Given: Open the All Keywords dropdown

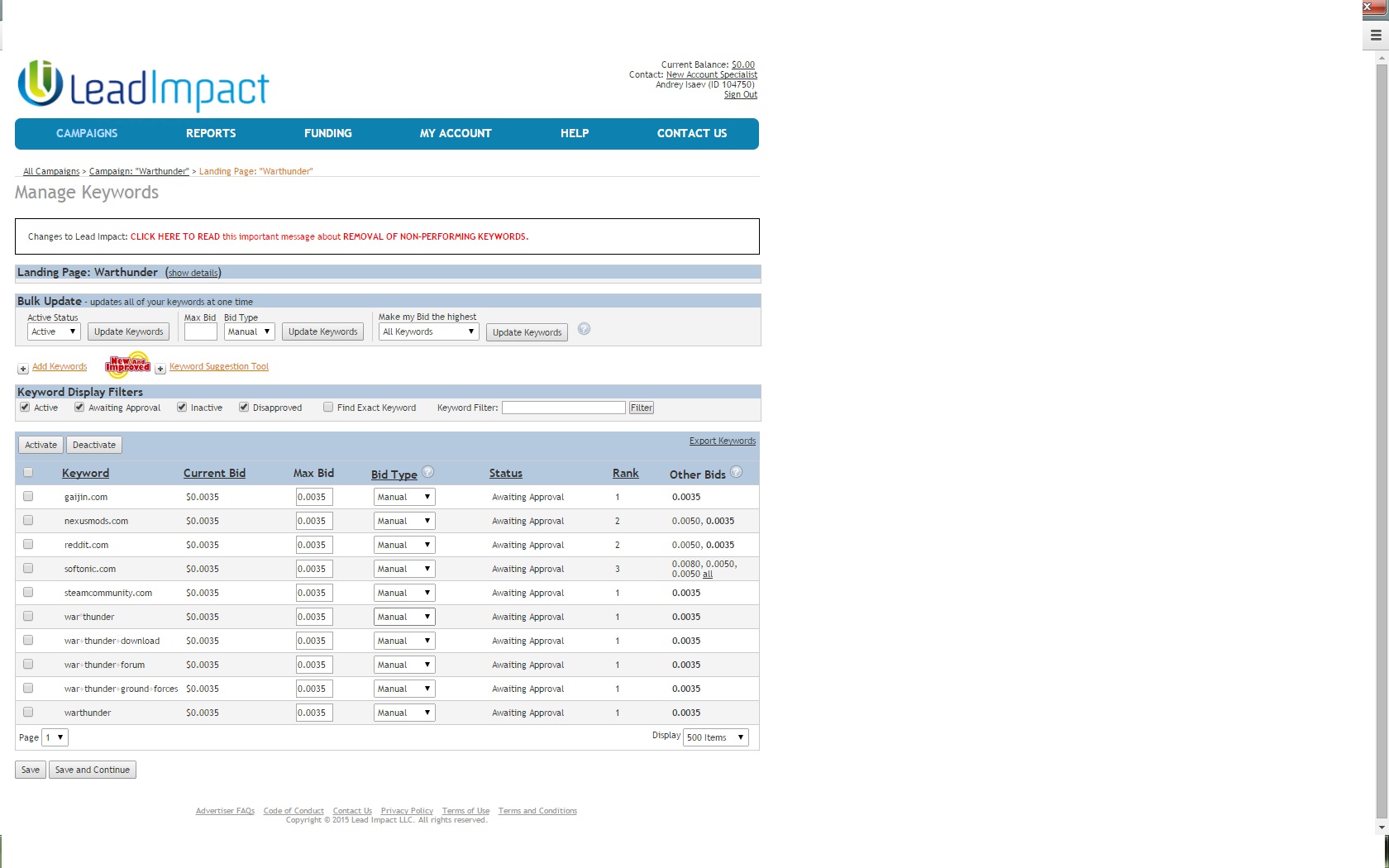Looking at the screenshot, I should 428,331.
